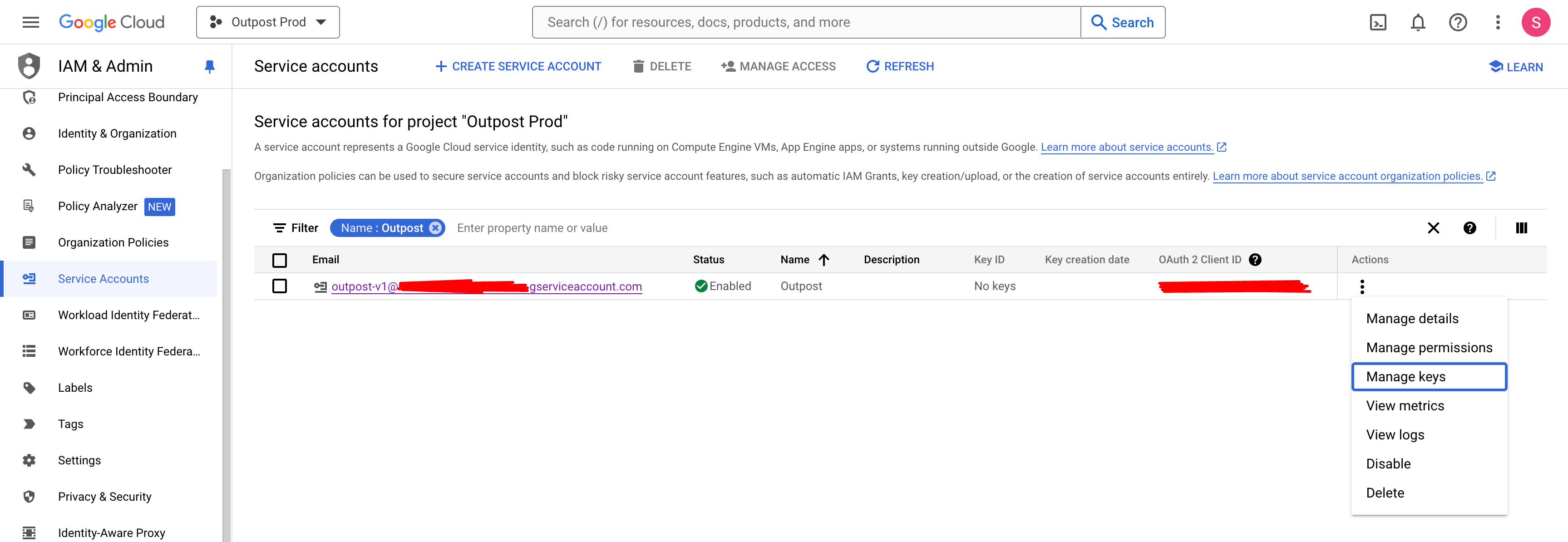Screen dimensions: 1568x542
Task: Click the REFRESH button
Action: point(900,66)
